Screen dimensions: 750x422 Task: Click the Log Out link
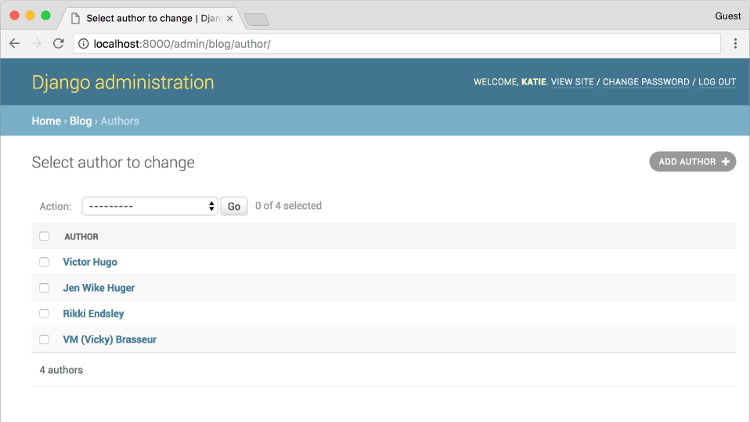[717, 82]
